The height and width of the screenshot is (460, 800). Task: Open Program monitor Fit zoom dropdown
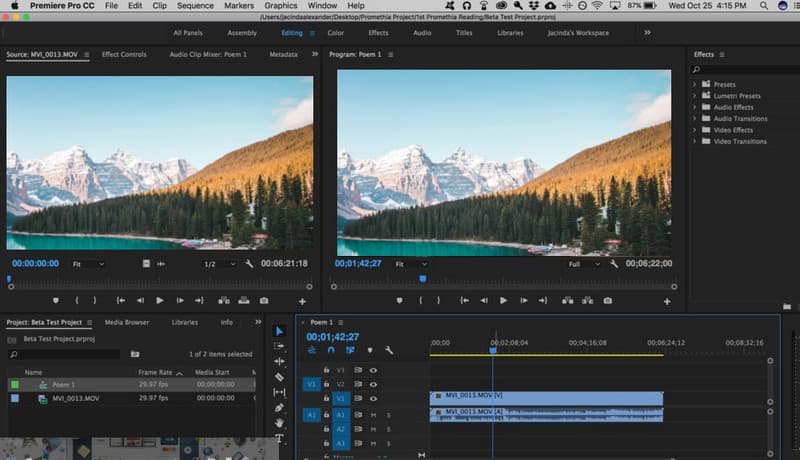(411, 264)
